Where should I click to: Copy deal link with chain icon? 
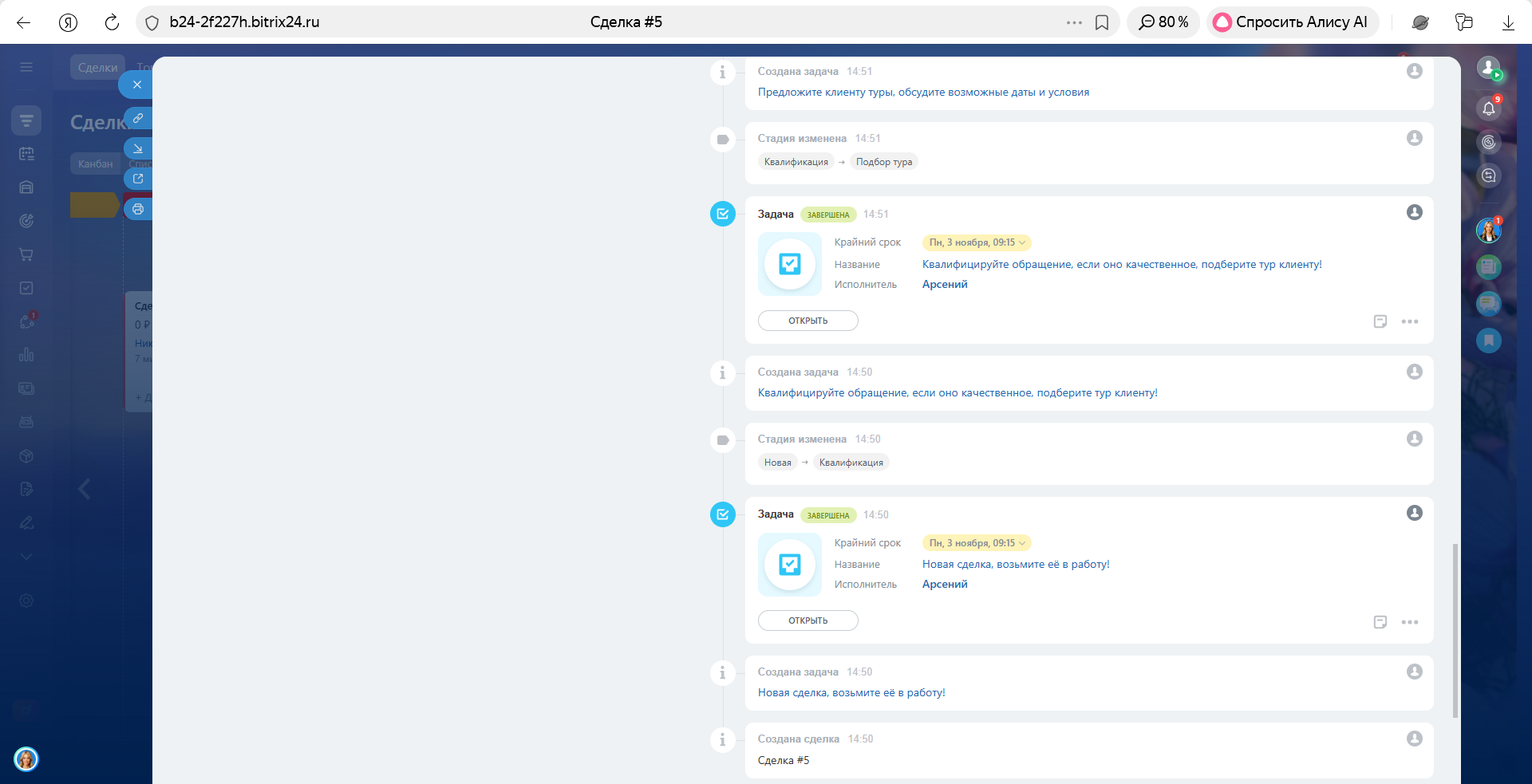pyautogui.click(x=138, y=118)
